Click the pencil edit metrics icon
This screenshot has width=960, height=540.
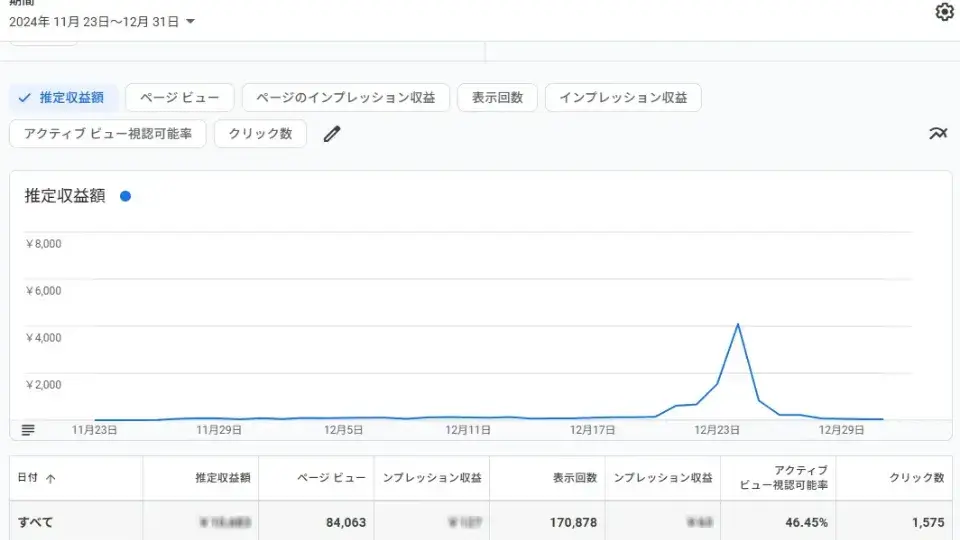point(332,133)
